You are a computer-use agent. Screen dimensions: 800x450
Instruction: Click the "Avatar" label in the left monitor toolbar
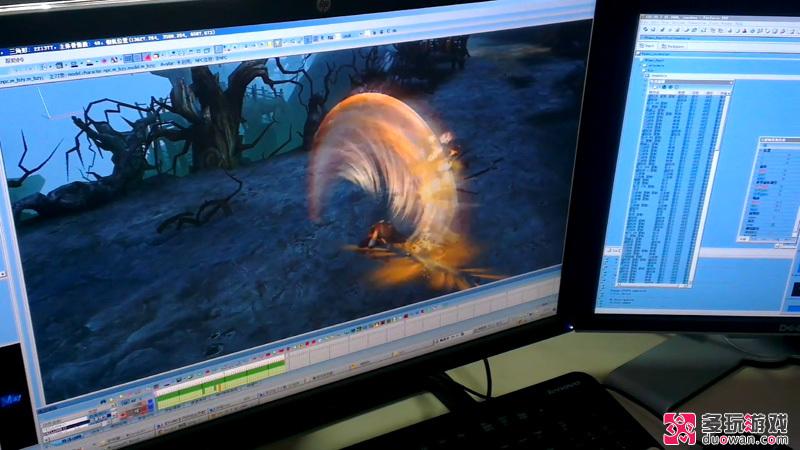pyautogui.click(x=167, y=65)
